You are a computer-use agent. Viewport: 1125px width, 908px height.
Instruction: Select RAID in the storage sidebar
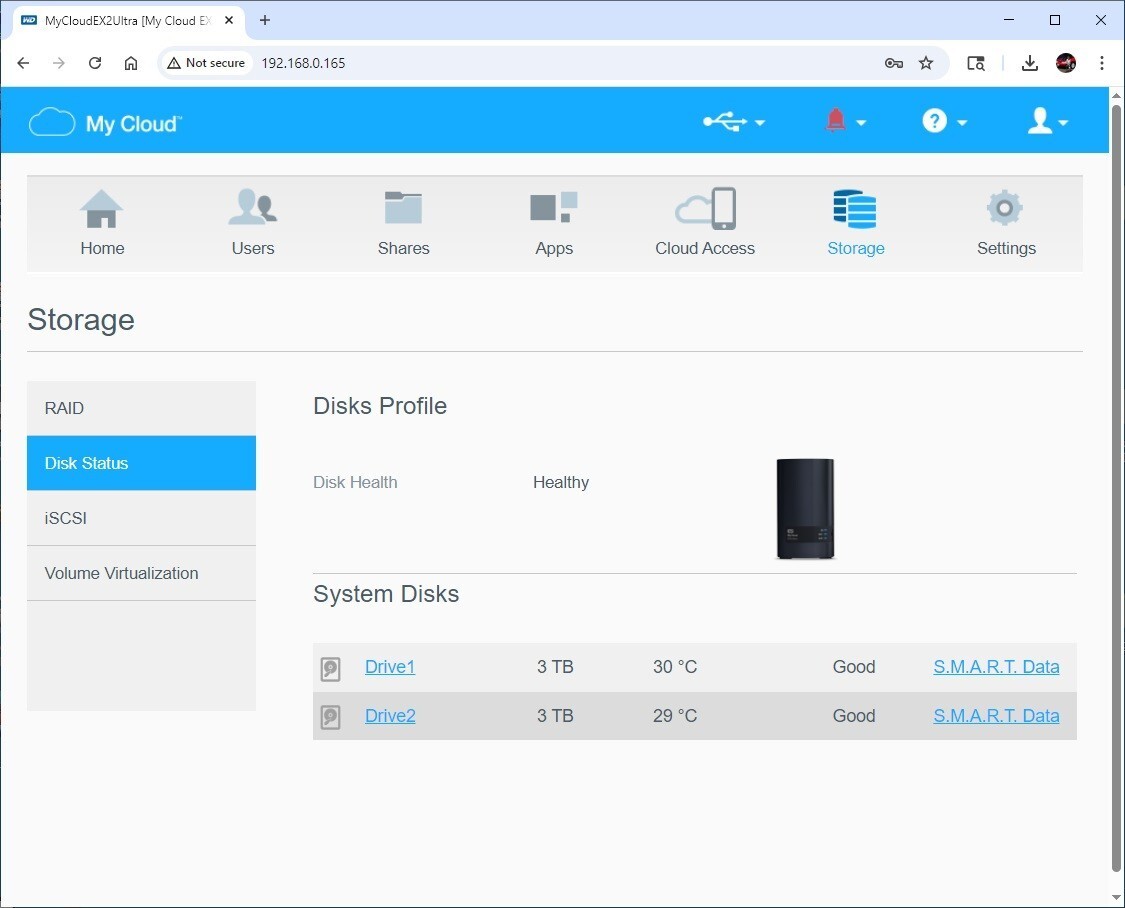(141, 408)
